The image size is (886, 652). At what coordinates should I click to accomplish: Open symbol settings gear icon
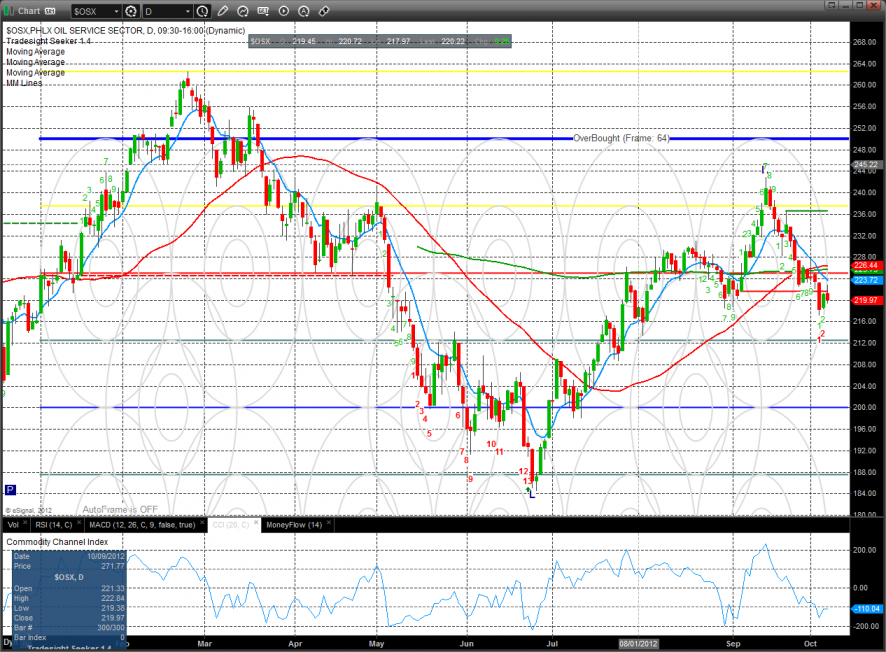131,11
